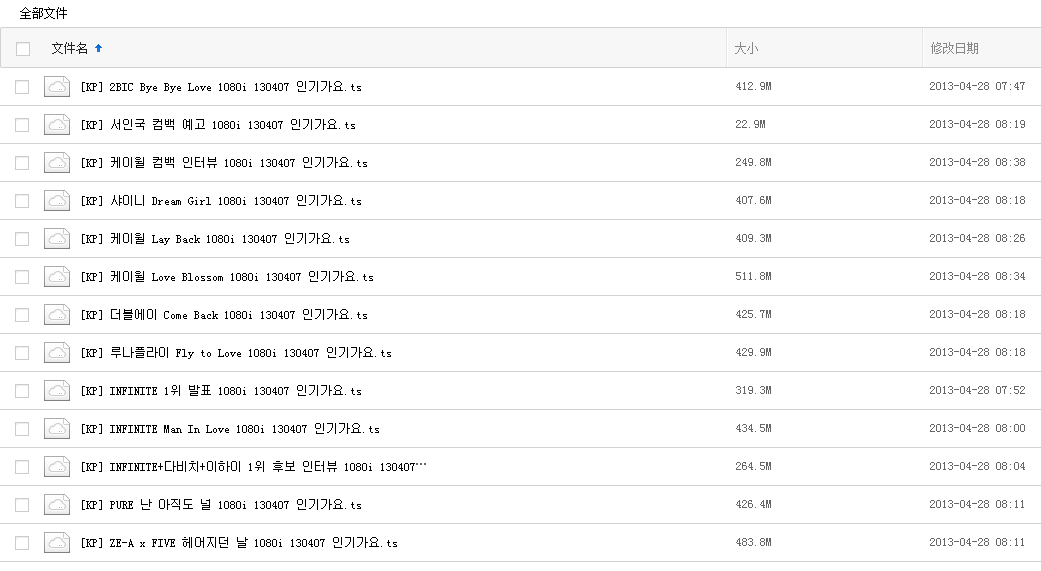The width and height of the screenshot is (1041, 571).
Task: Sort files by 大小 column
Action: tap(746, 48)
